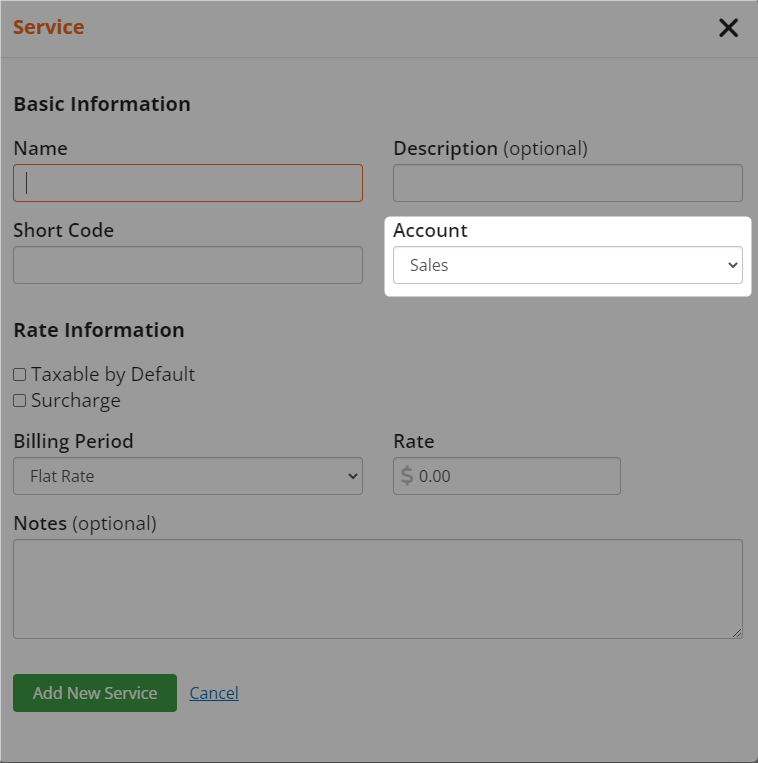Enable the Taxable by Default checkbox
The image size is (758, 763).
pos(19,374)
